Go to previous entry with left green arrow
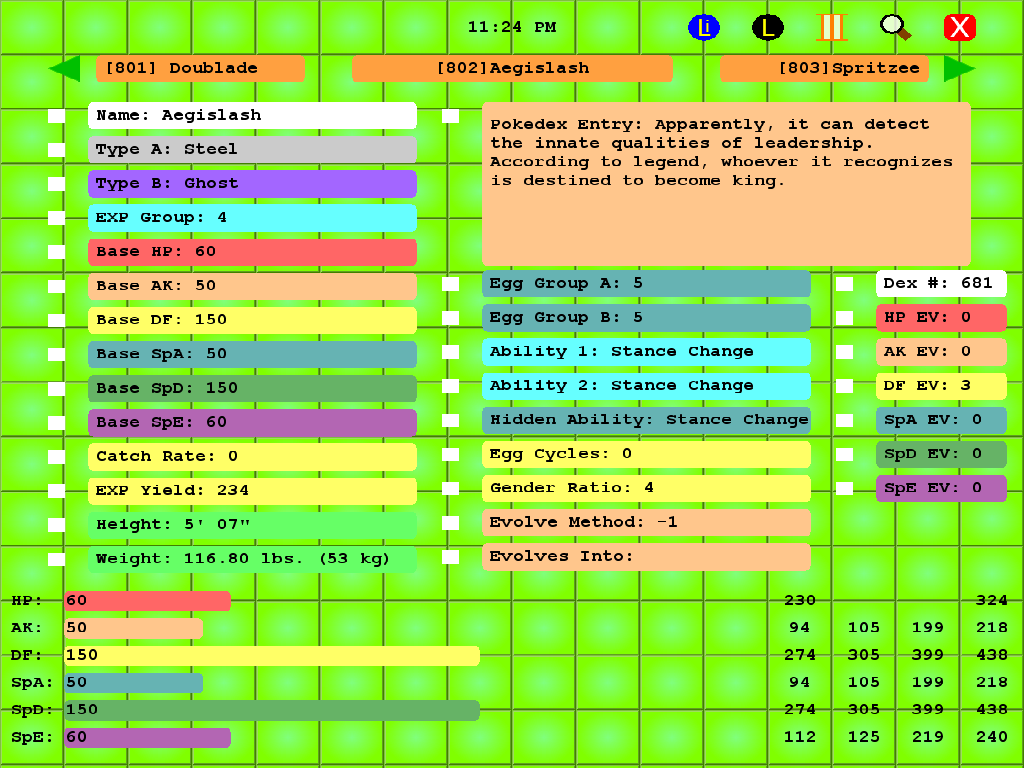Viewport: 1024px width, 768px height. click(64, 69)
